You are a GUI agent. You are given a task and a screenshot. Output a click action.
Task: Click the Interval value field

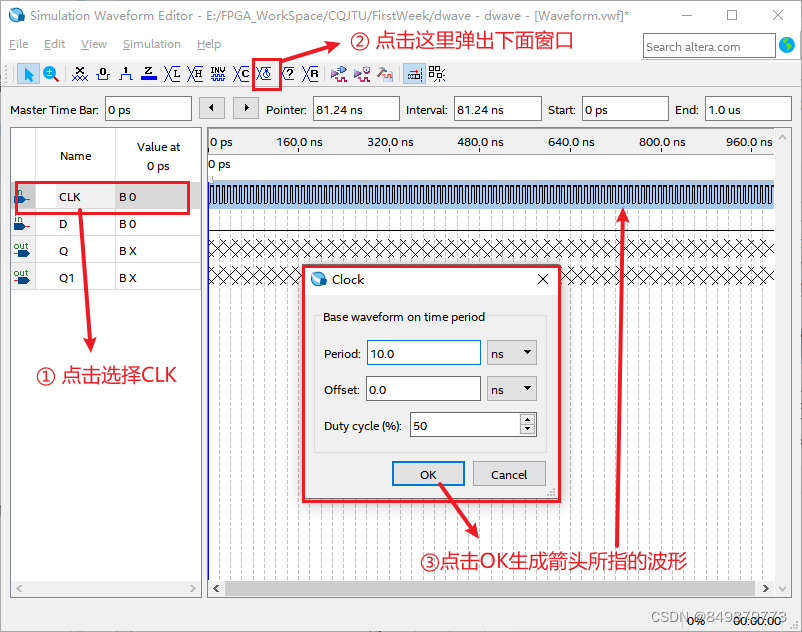[x=498, y=109]
